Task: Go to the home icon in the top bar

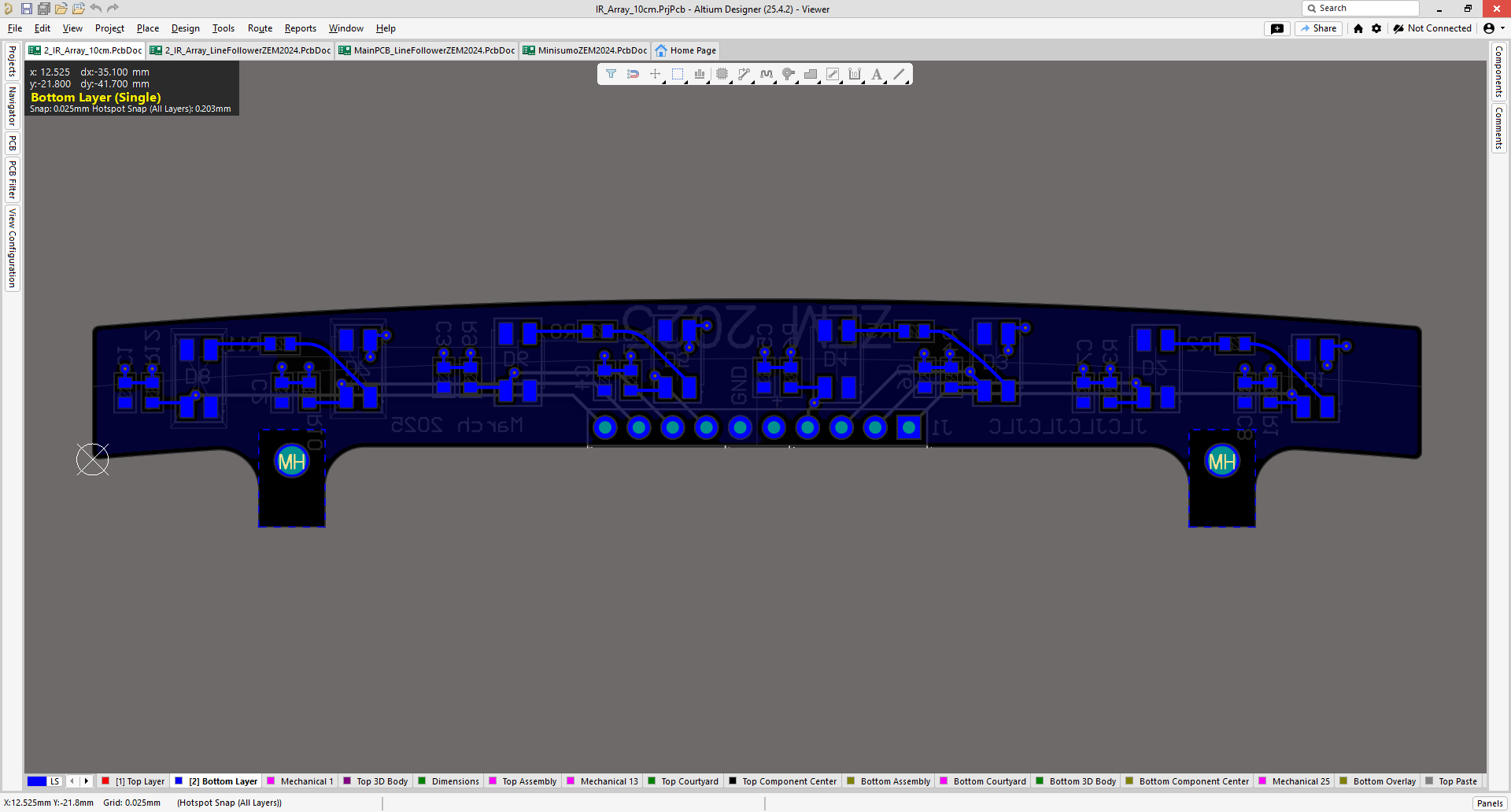Action: click(1358, 28)
